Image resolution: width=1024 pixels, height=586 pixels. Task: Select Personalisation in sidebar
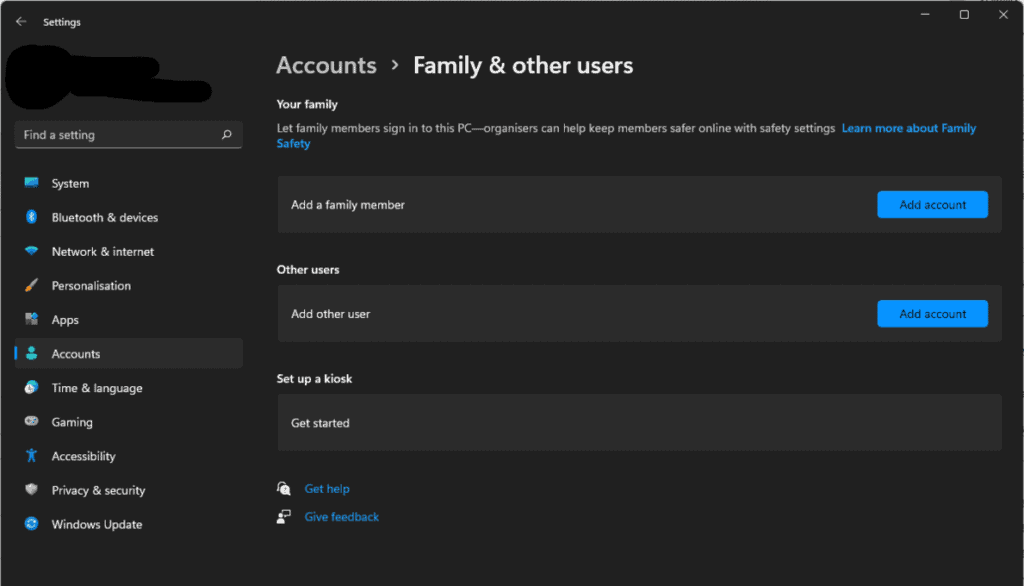tap(129, 285)
